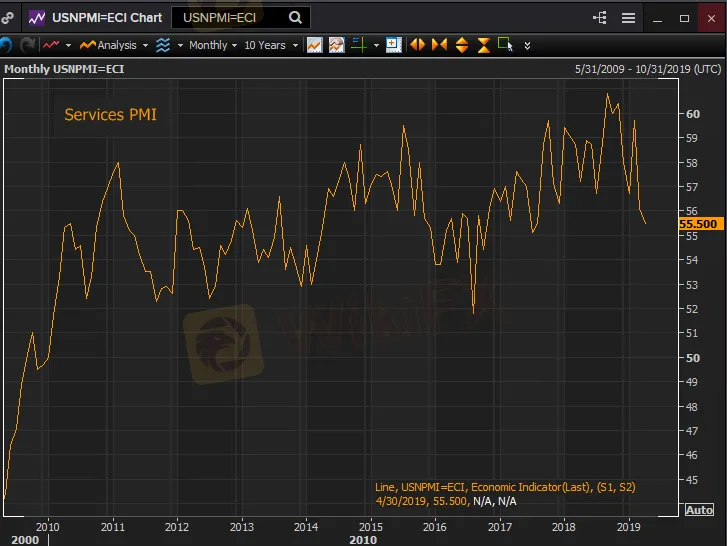This screenshot has height=546, width=727.
Task: Click the second chart template icon
Action: 336,45
